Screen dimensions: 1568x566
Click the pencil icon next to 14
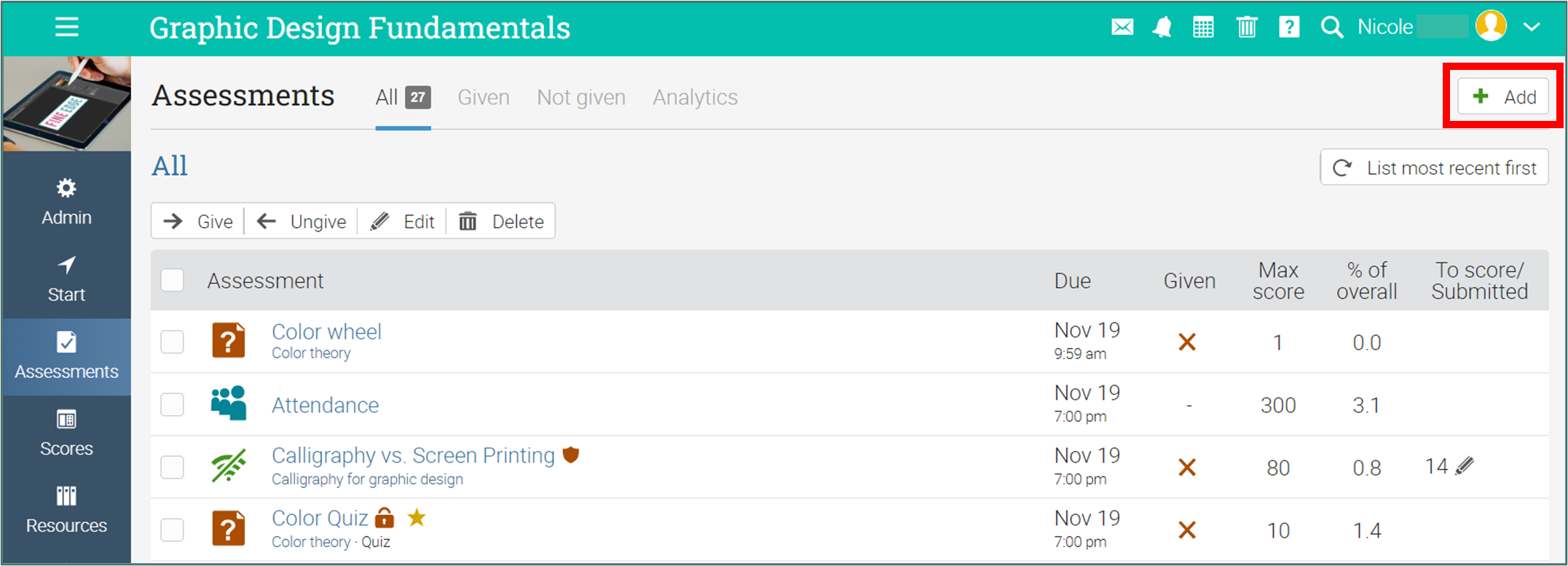(x=1465, y=466)
